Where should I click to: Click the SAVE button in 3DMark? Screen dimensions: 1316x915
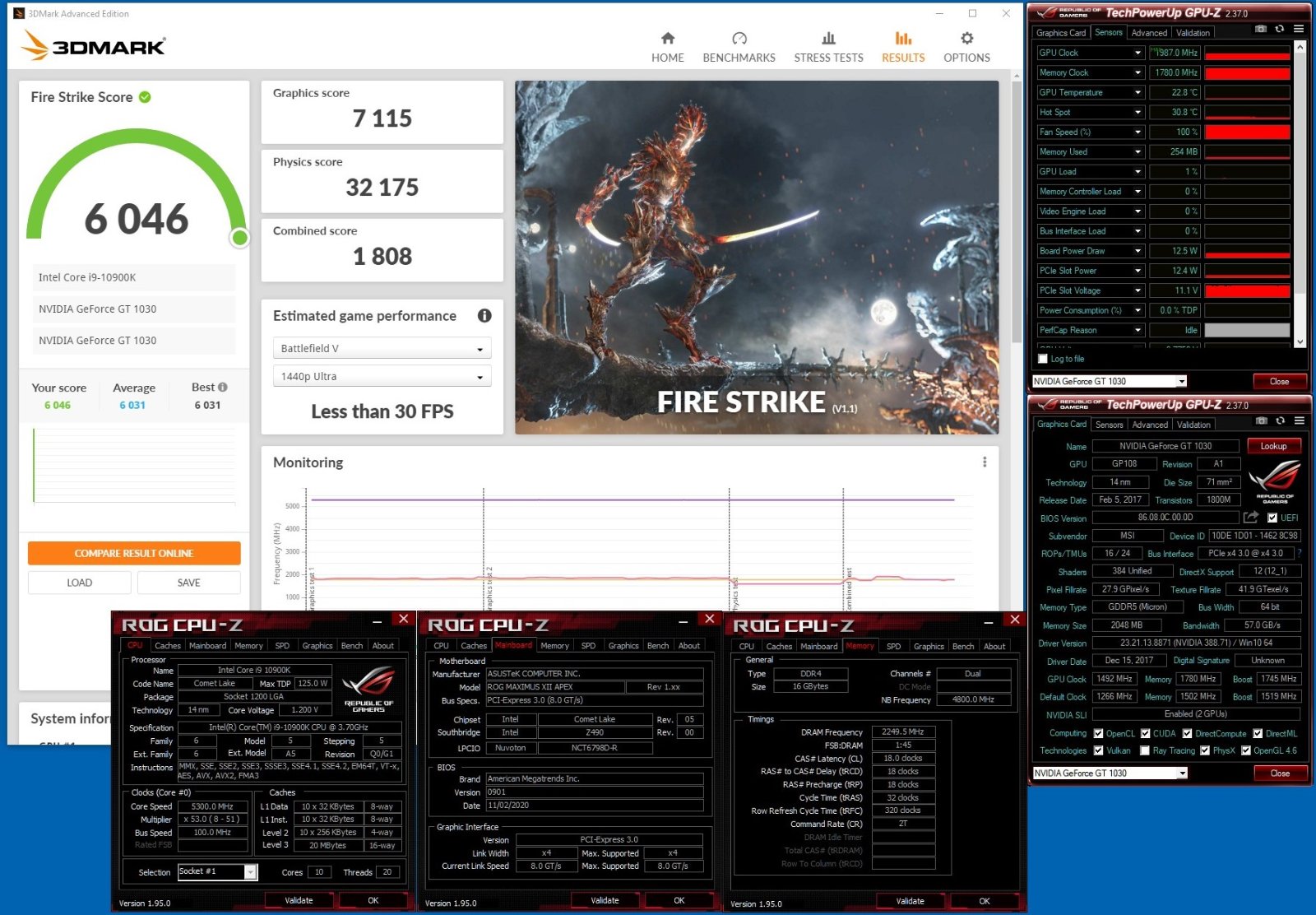[x=188, y=583]
